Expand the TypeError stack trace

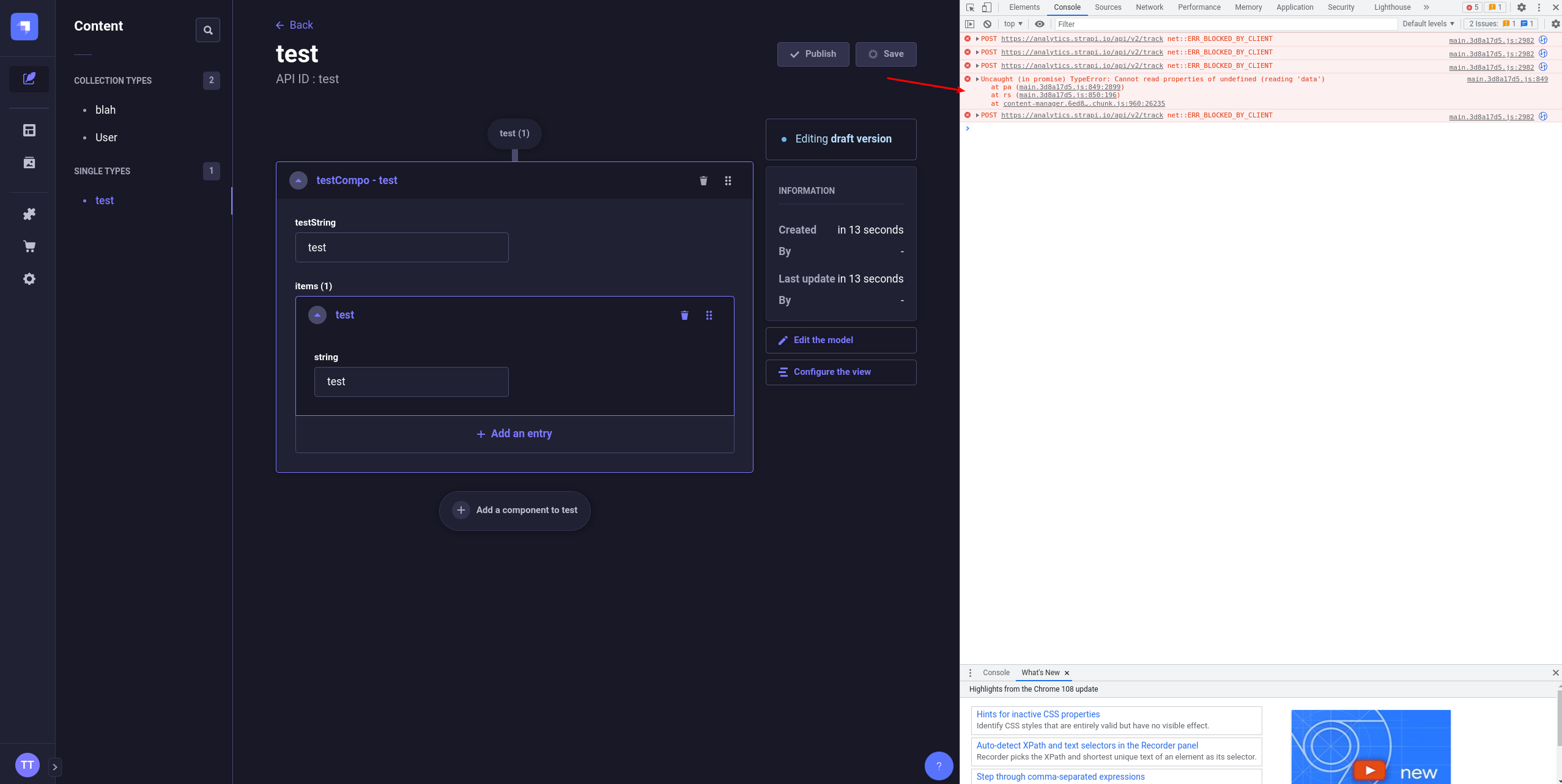[977, 79]
